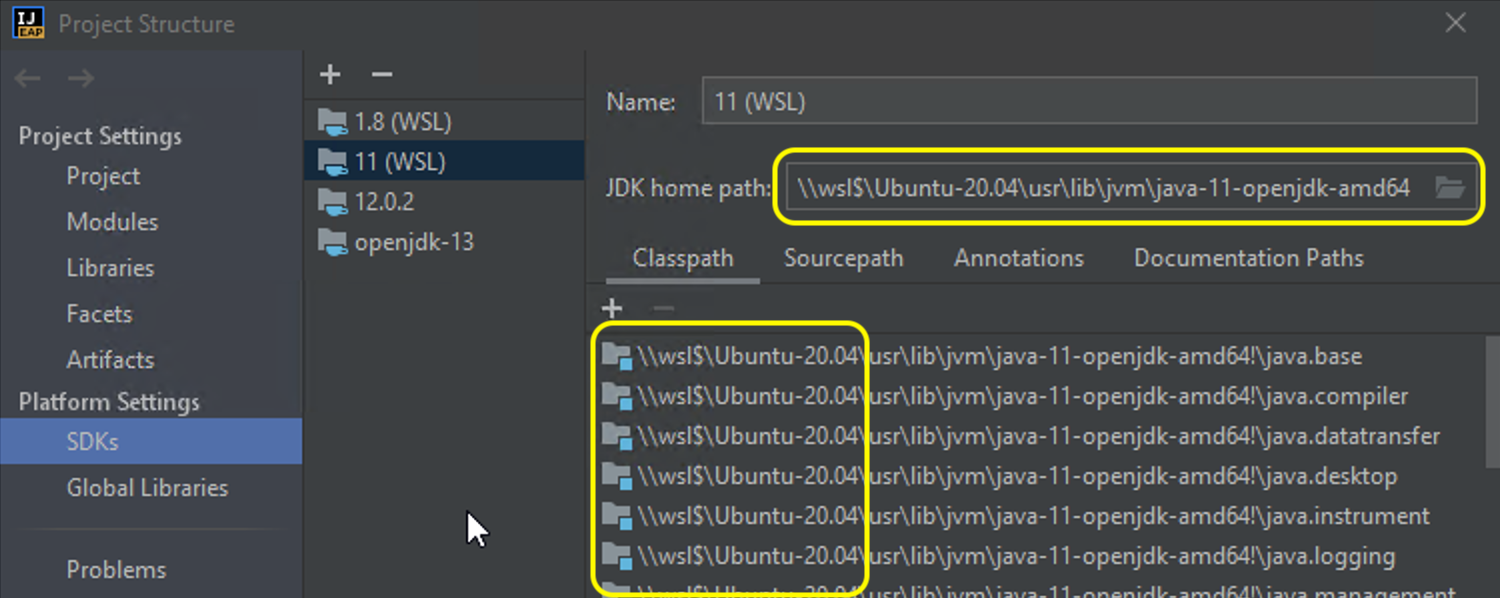This screenshot has width=1500, height=598.
Task: Open the Annotations tab
Action: coord(1019,258)
